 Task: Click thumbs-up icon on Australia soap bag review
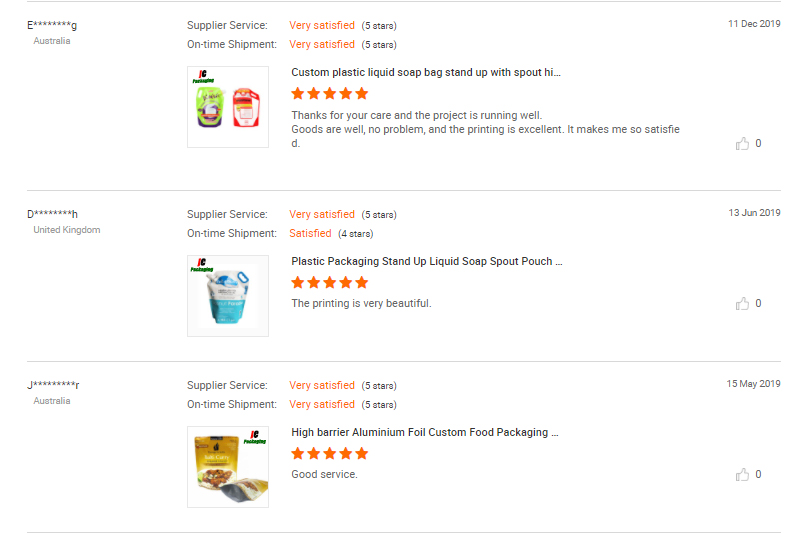(x=743, y=144)
